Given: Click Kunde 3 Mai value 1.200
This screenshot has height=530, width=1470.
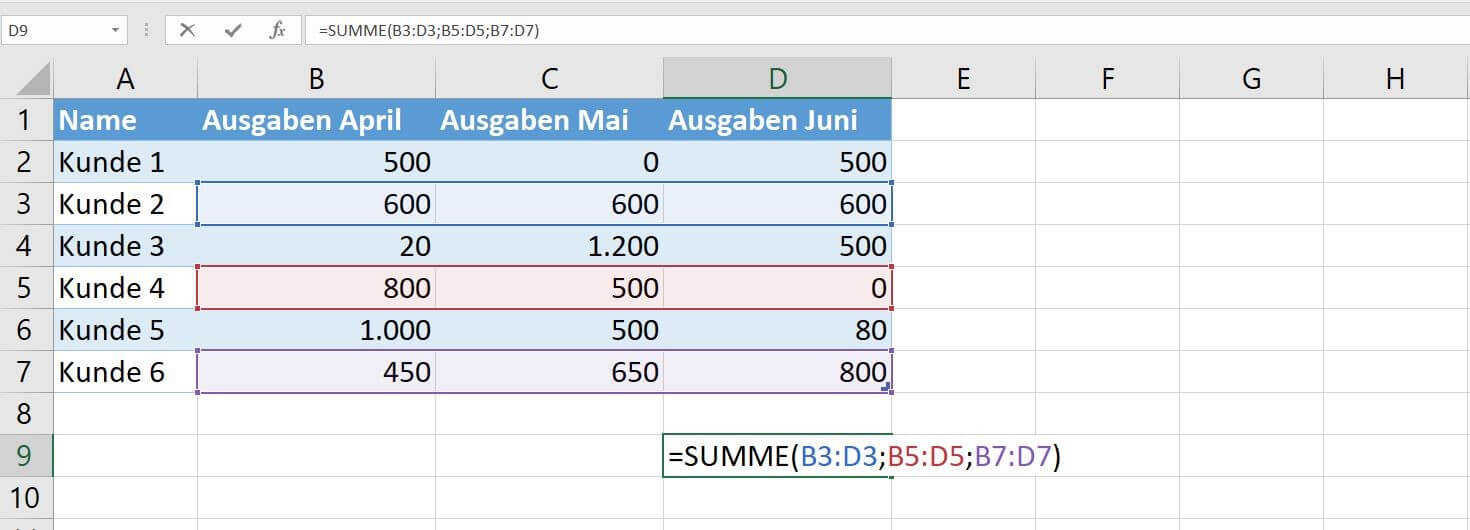Looking at the screenshot, I should pos(549,246).
